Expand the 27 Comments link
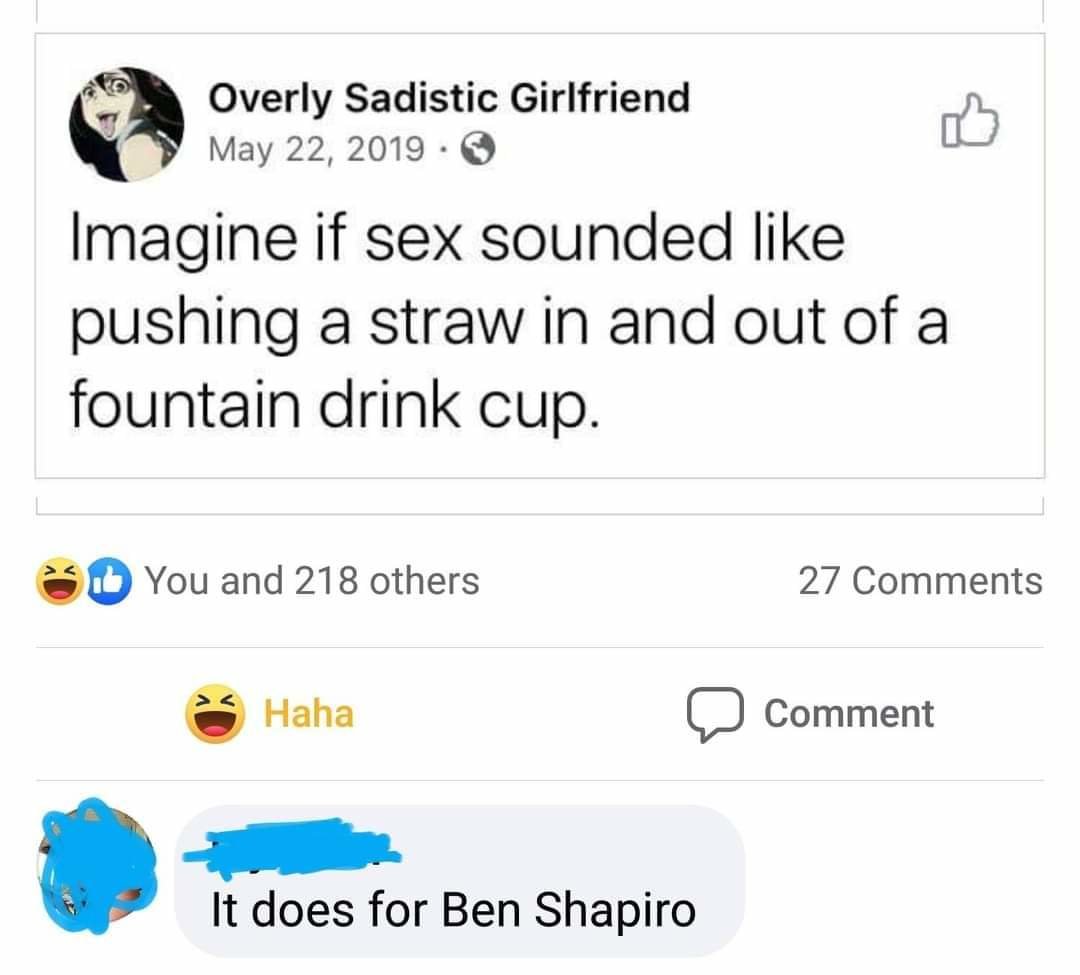This screenshot has height=975, width=1080. 919,580
